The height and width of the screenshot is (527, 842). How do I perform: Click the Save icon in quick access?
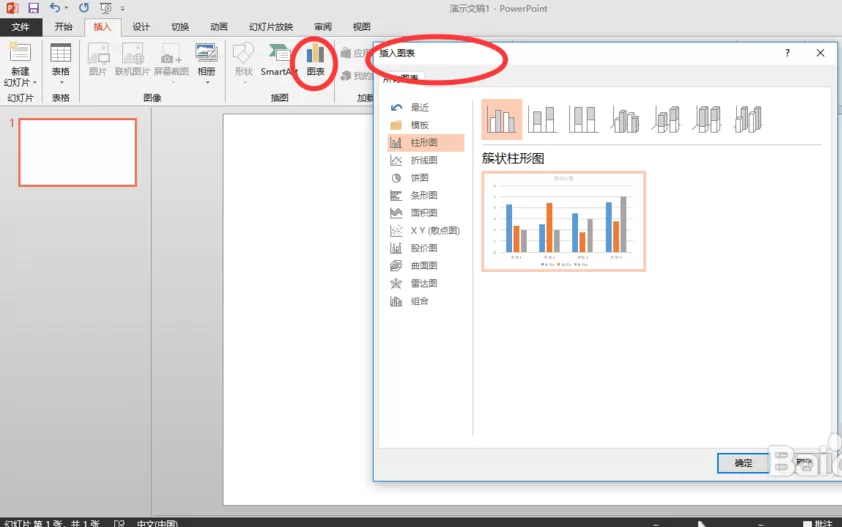click(x=33, y=8)
